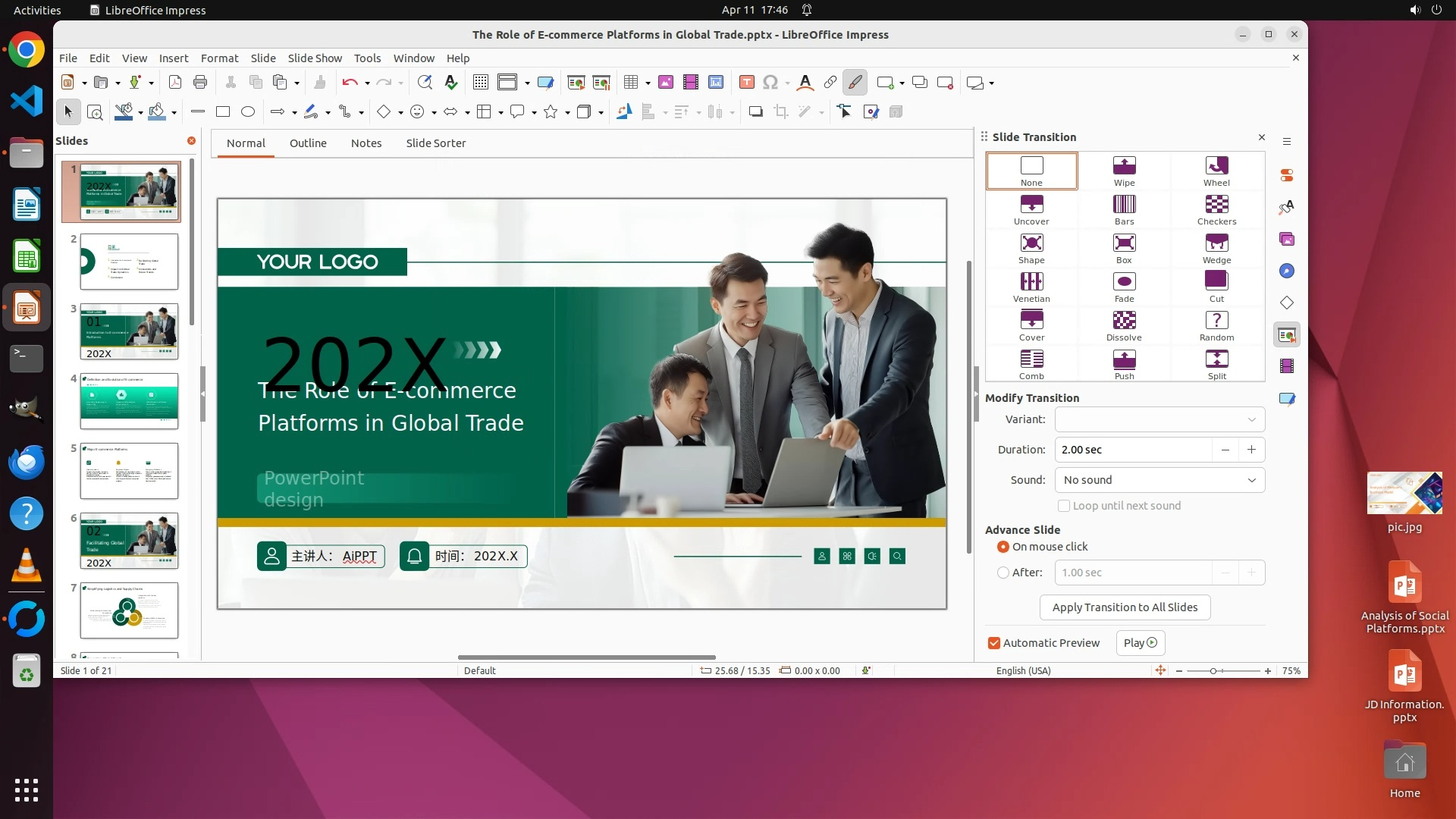Select On mouse click radio button
Image resolution: width=1456 pixels, height=819 pixels.
[x=1003, y=547]
